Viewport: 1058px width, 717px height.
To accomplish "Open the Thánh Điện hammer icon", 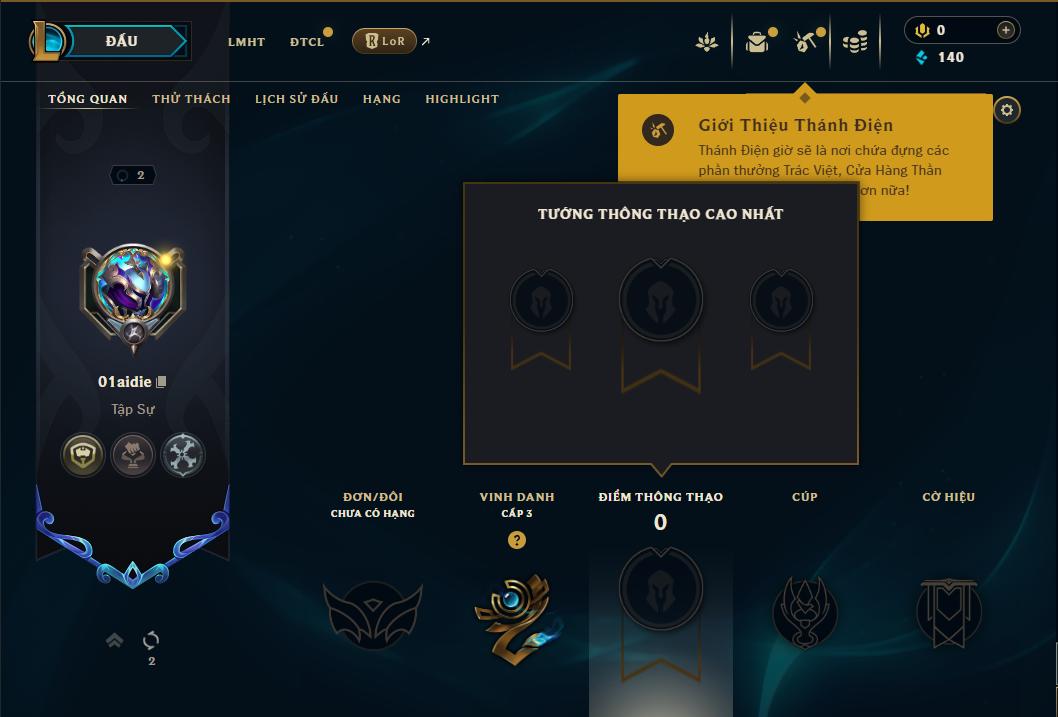I will 805,42.
